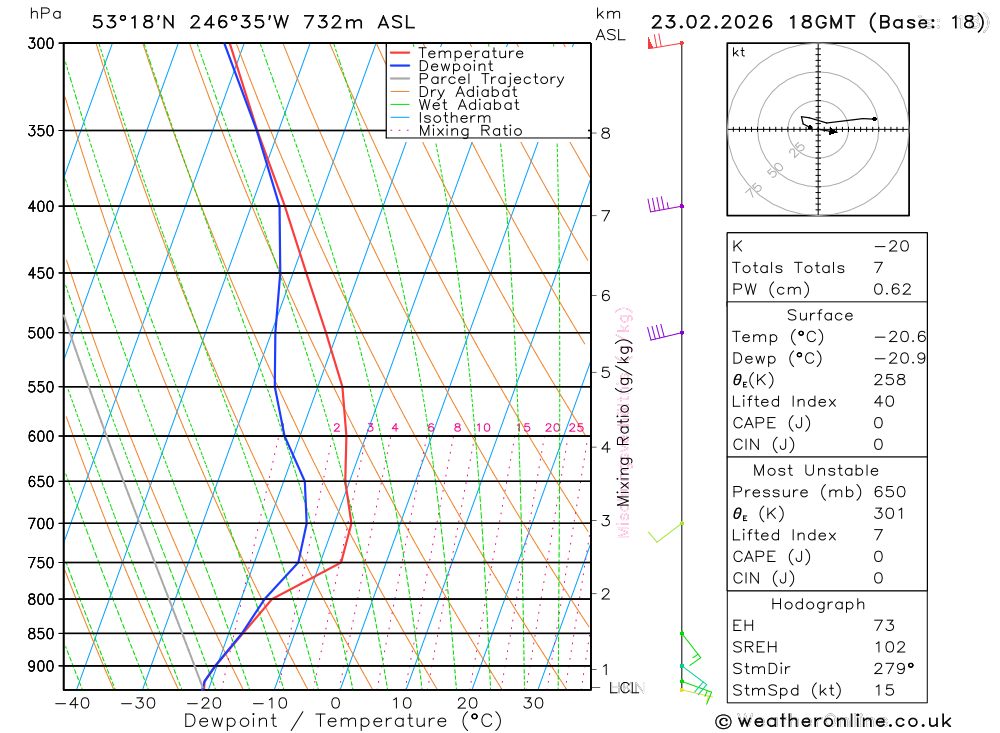Click the LCL level marker label
The width and height of the screenshot is (1000, 733).
coord(622,688)
